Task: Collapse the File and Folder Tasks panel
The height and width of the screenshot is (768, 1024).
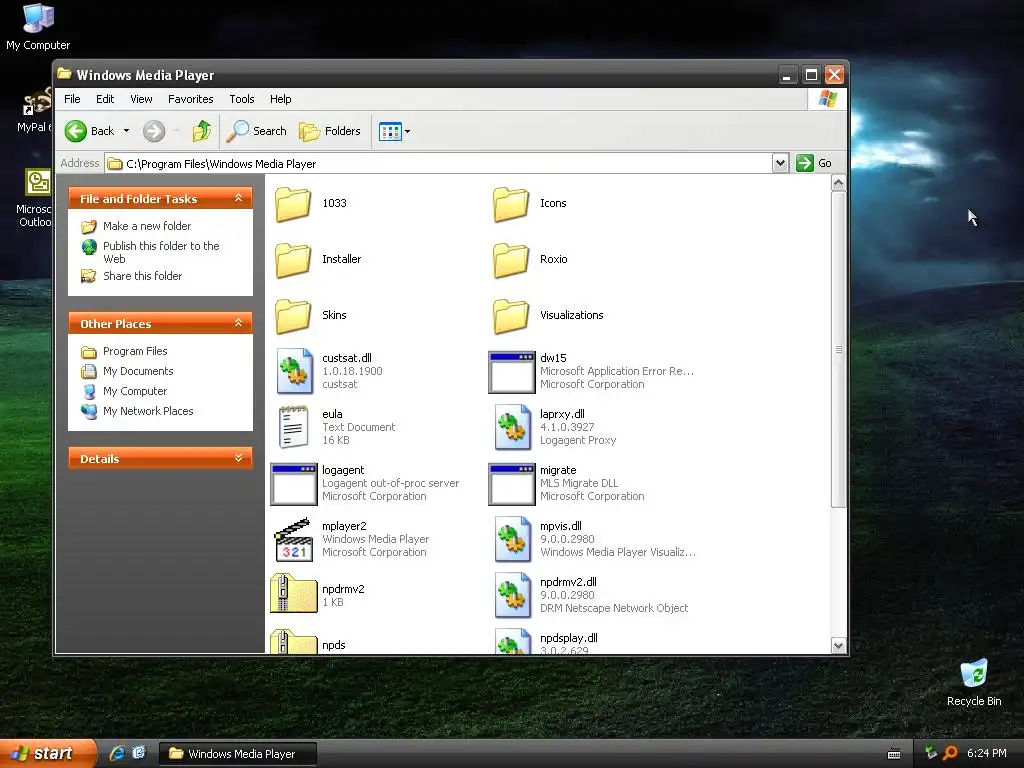Action: (x=238, y=198)
